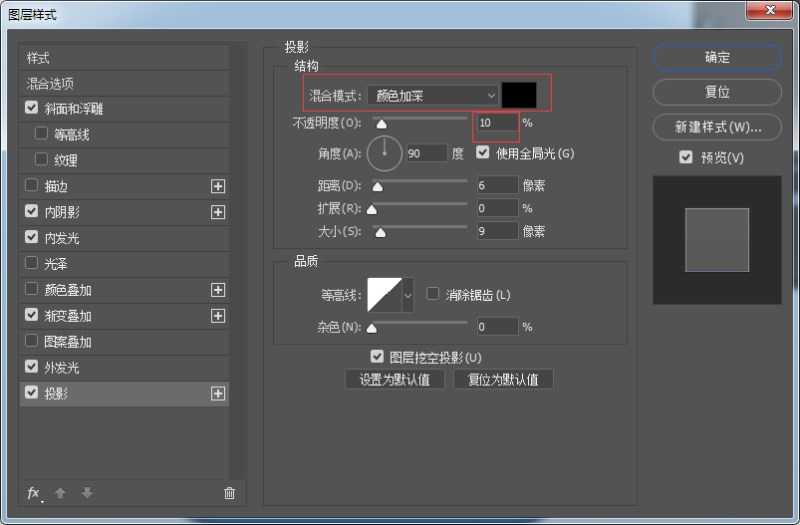Viewport: 800px width, 525px height.
Task: Click the add button next to 内阴影
Action: coord(218,212)
